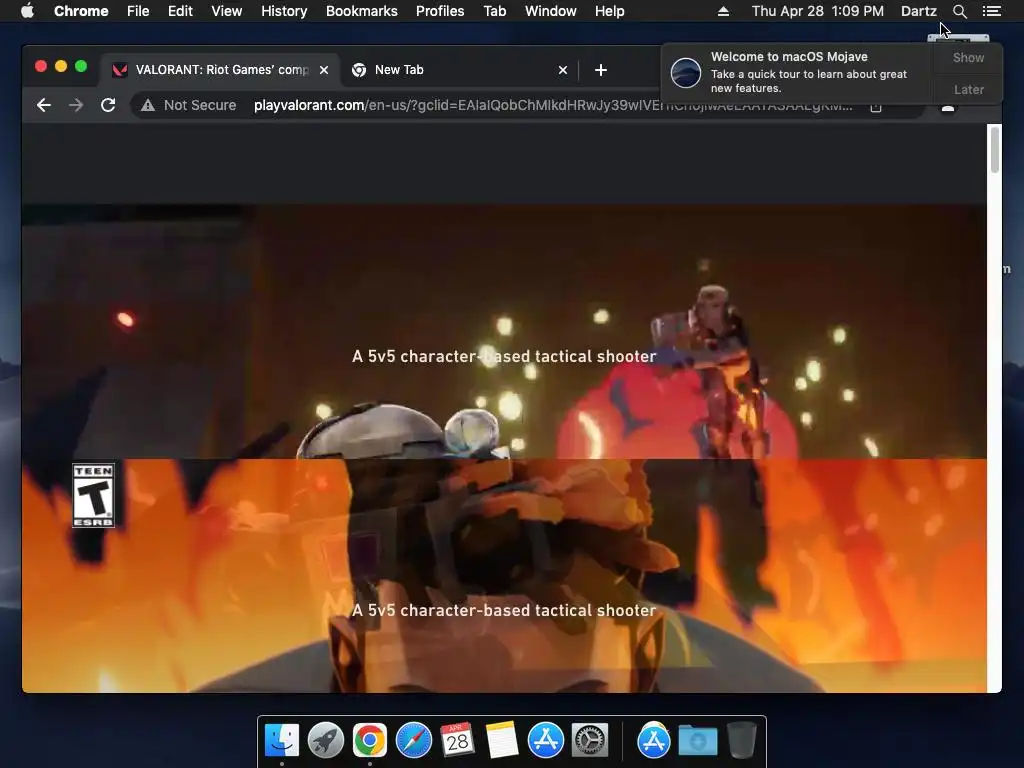
Task: Open Finder from the Dock
Action: (282, 740)
